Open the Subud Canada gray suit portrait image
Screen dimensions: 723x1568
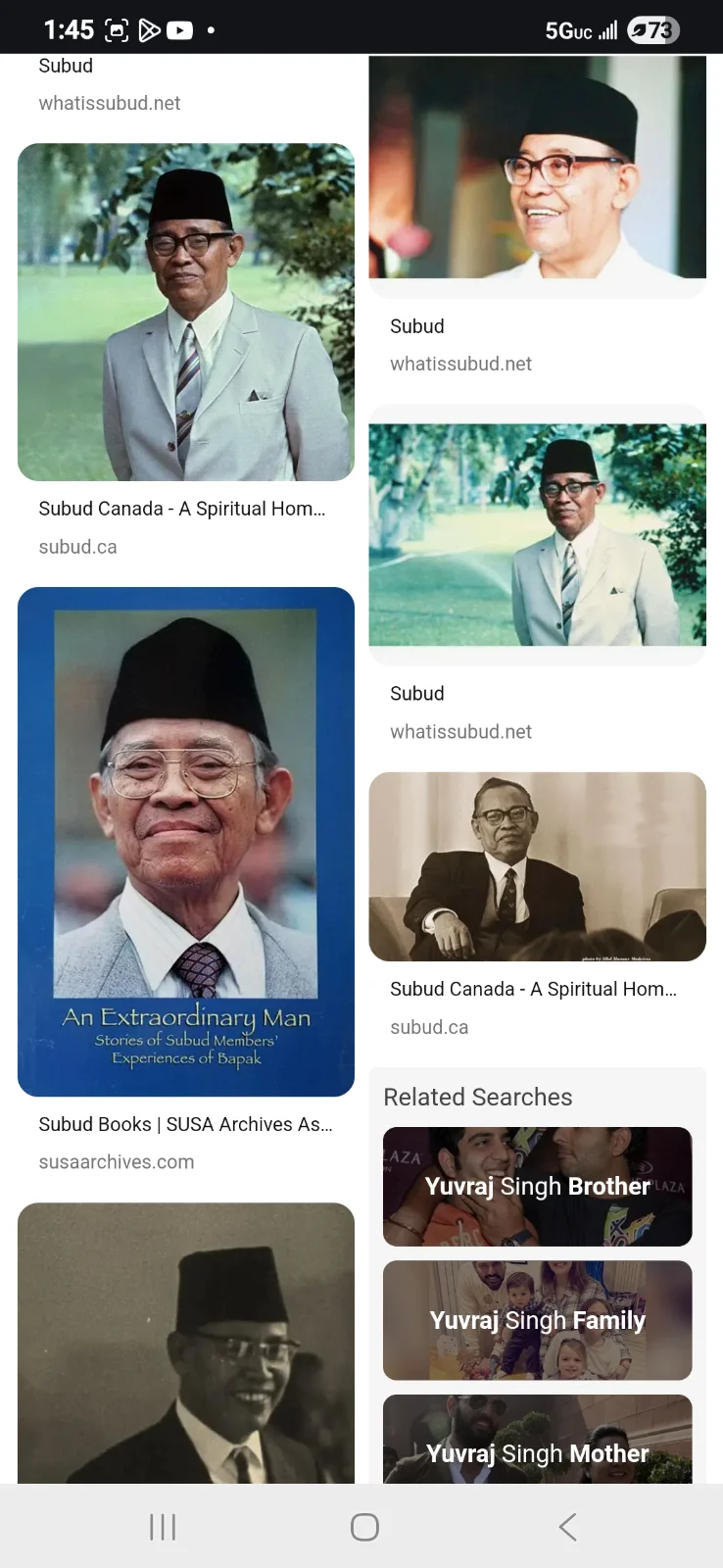point(186,312)
